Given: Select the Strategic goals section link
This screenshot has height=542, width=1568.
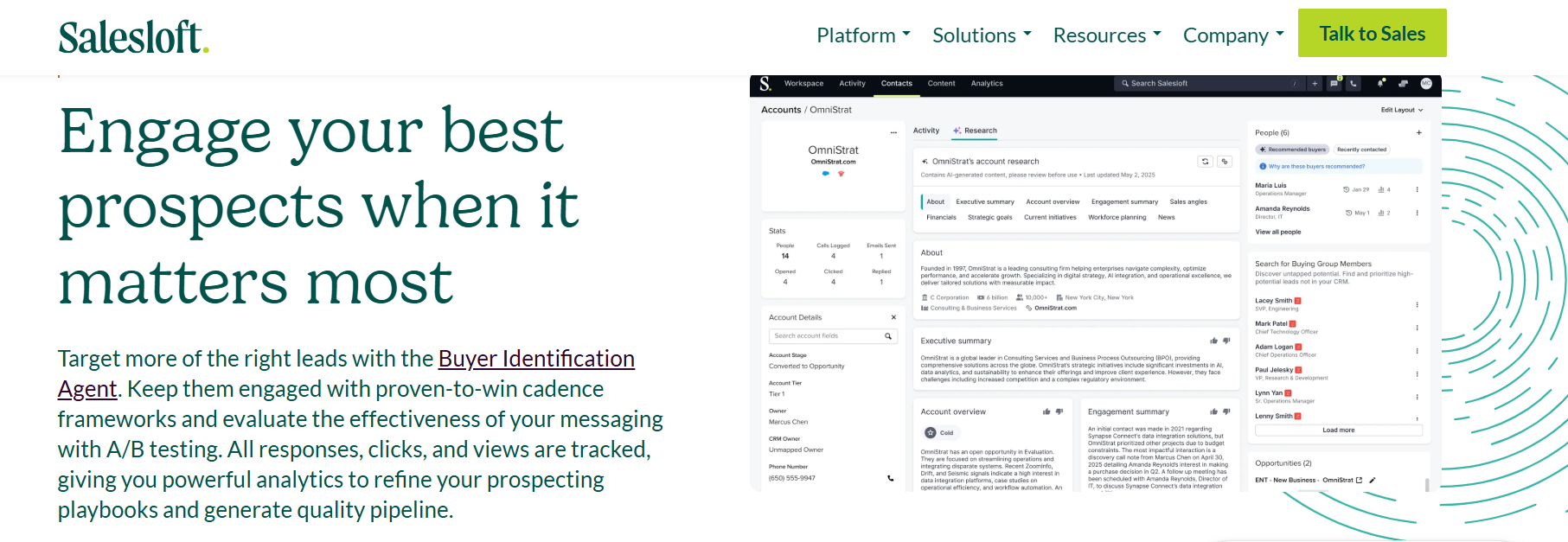Looking at the screenshot, I should coord(990,218).
